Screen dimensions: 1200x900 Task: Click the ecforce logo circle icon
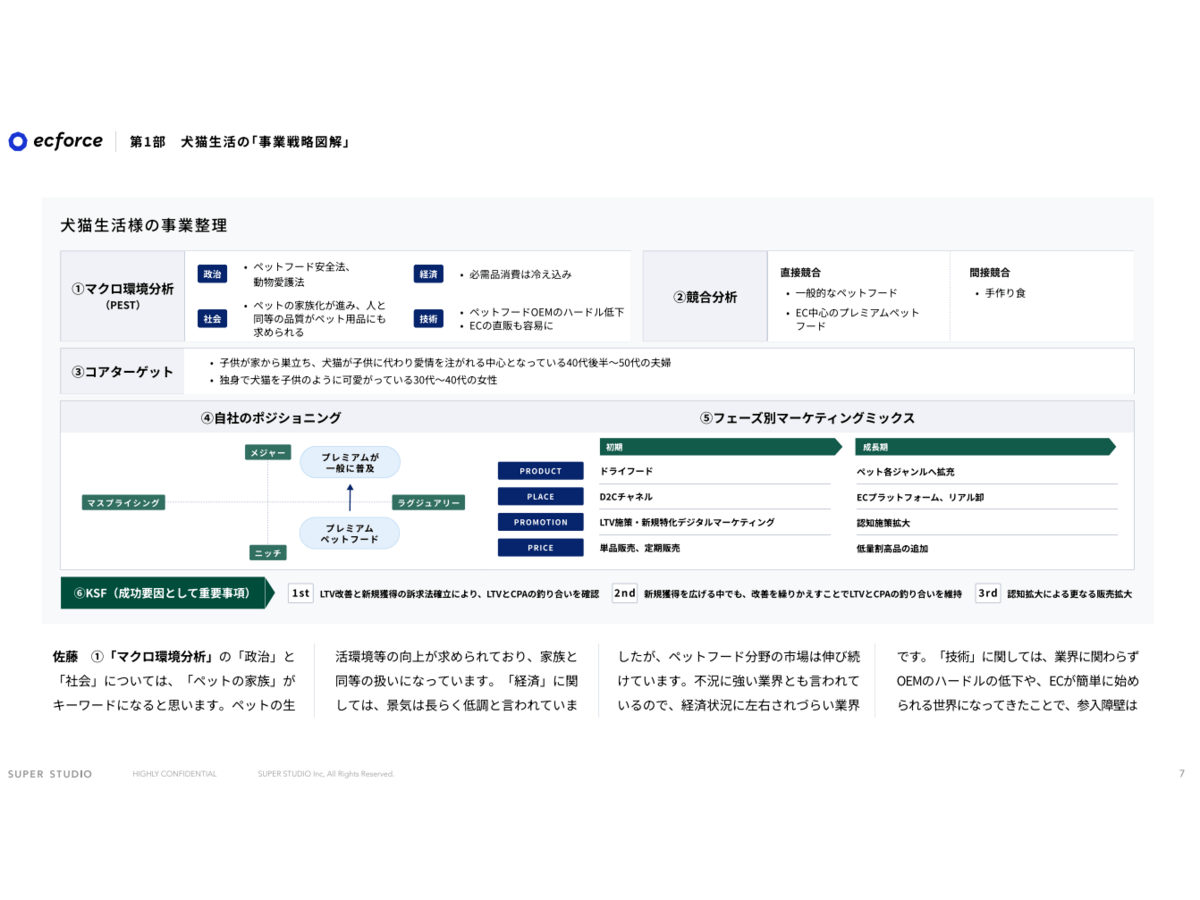(17, 141)
